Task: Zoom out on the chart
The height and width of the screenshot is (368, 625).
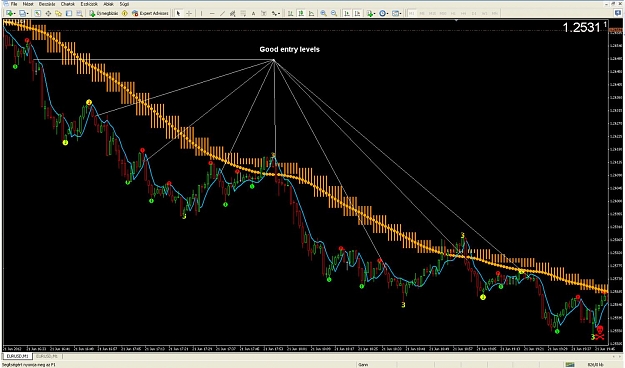Action: click(334, 13)
